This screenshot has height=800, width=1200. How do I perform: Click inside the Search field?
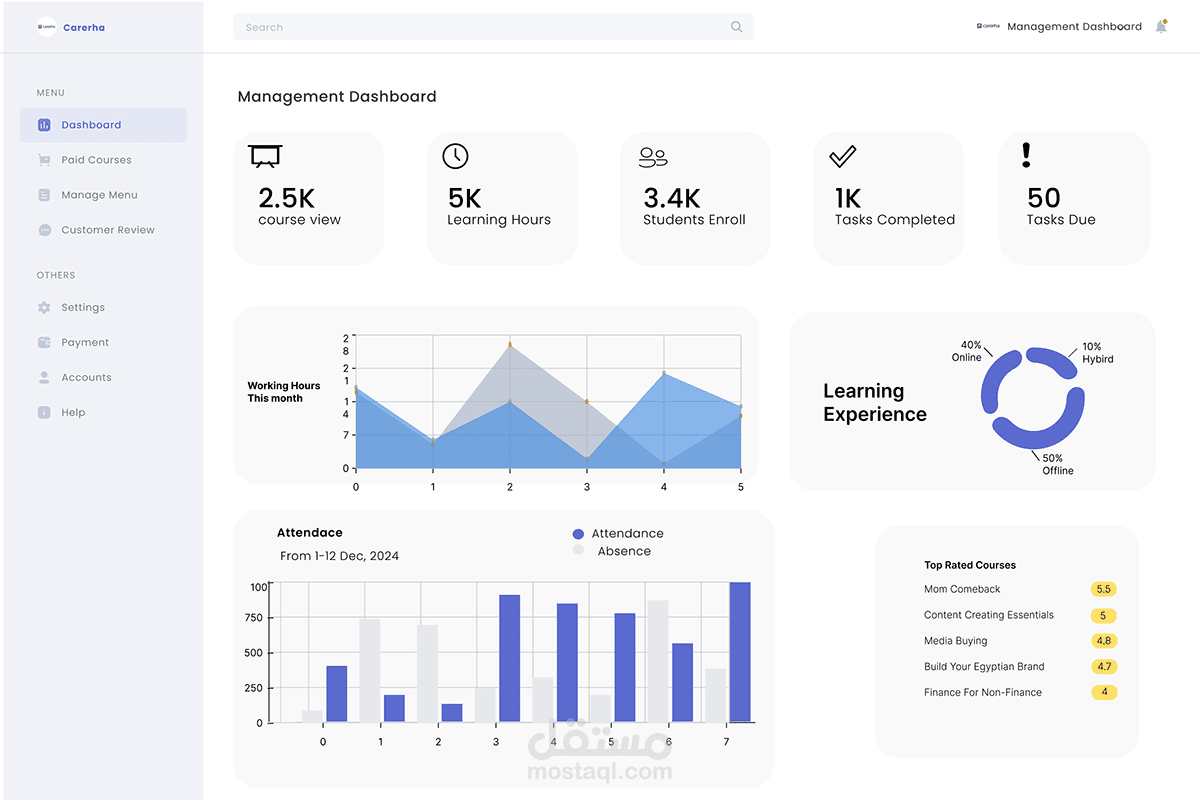pos(493,27)
